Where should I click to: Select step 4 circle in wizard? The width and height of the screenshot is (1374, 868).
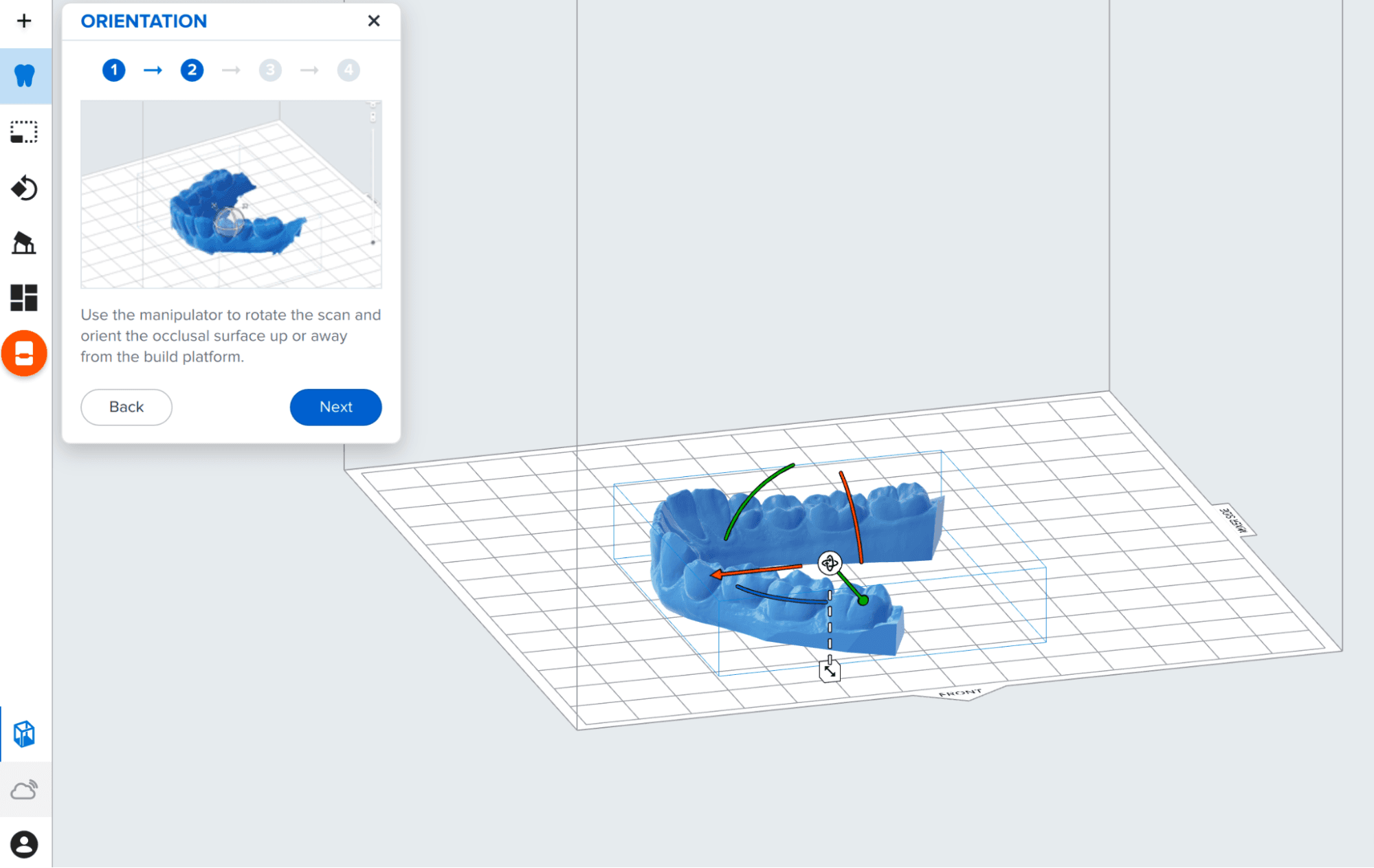tap(348, 70)
